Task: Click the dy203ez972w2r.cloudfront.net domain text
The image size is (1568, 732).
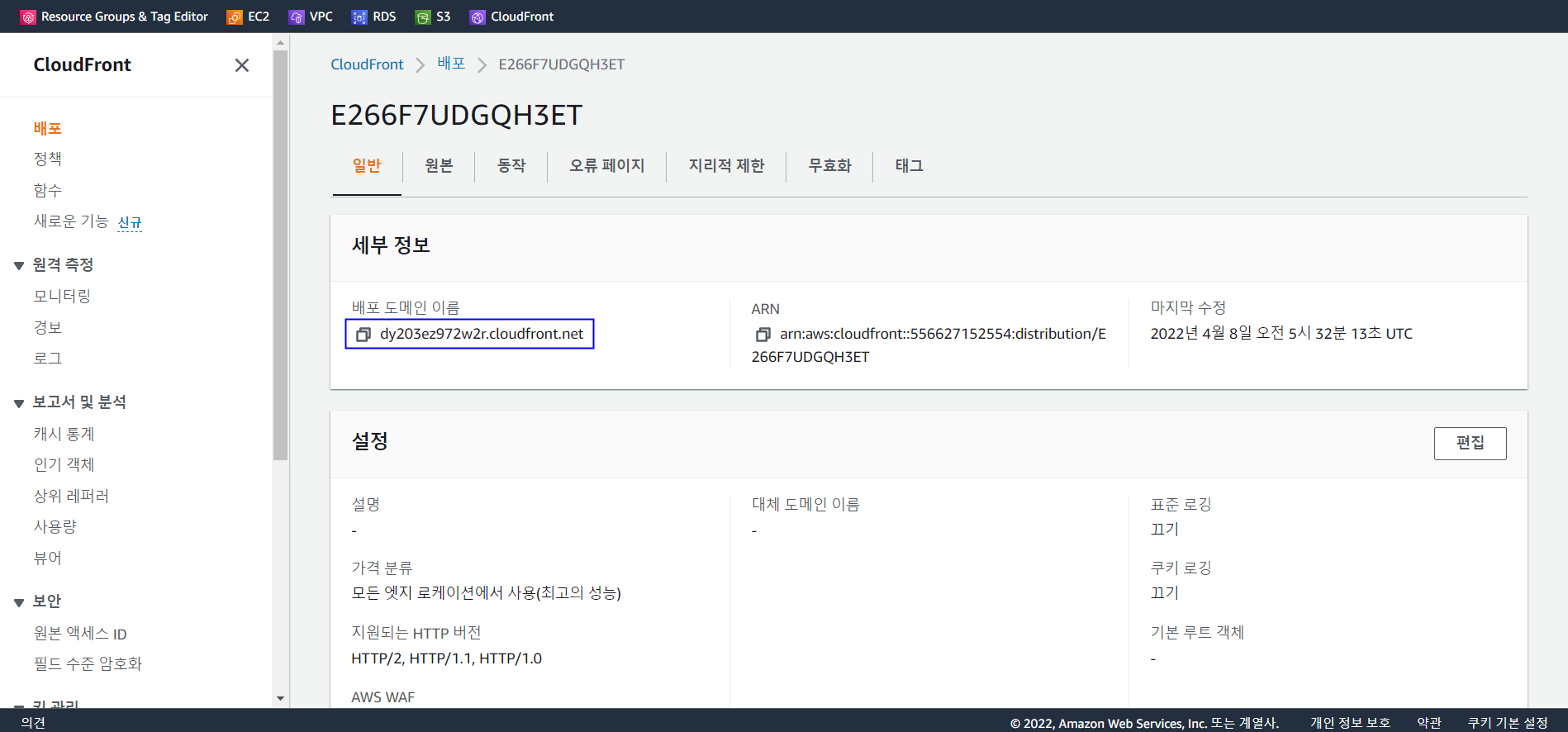Action: click(482, 334)
